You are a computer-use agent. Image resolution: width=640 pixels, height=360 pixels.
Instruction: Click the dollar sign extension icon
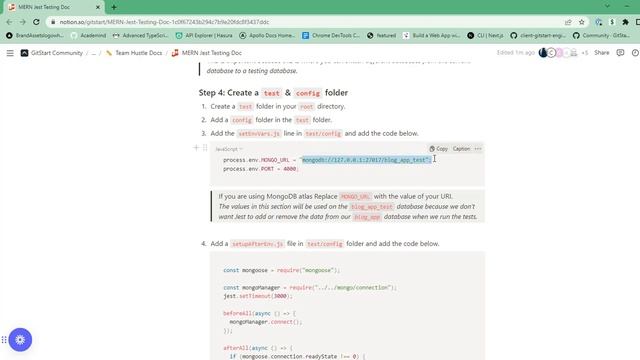[x=612, y=22]
